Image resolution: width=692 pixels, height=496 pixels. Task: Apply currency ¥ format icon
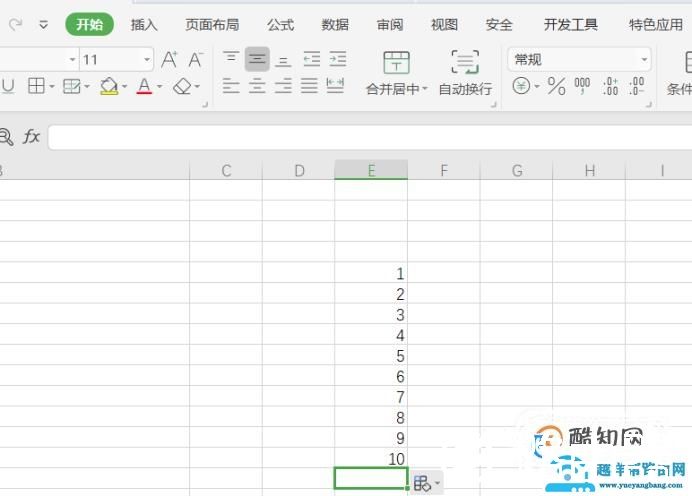tap(521, 86)
